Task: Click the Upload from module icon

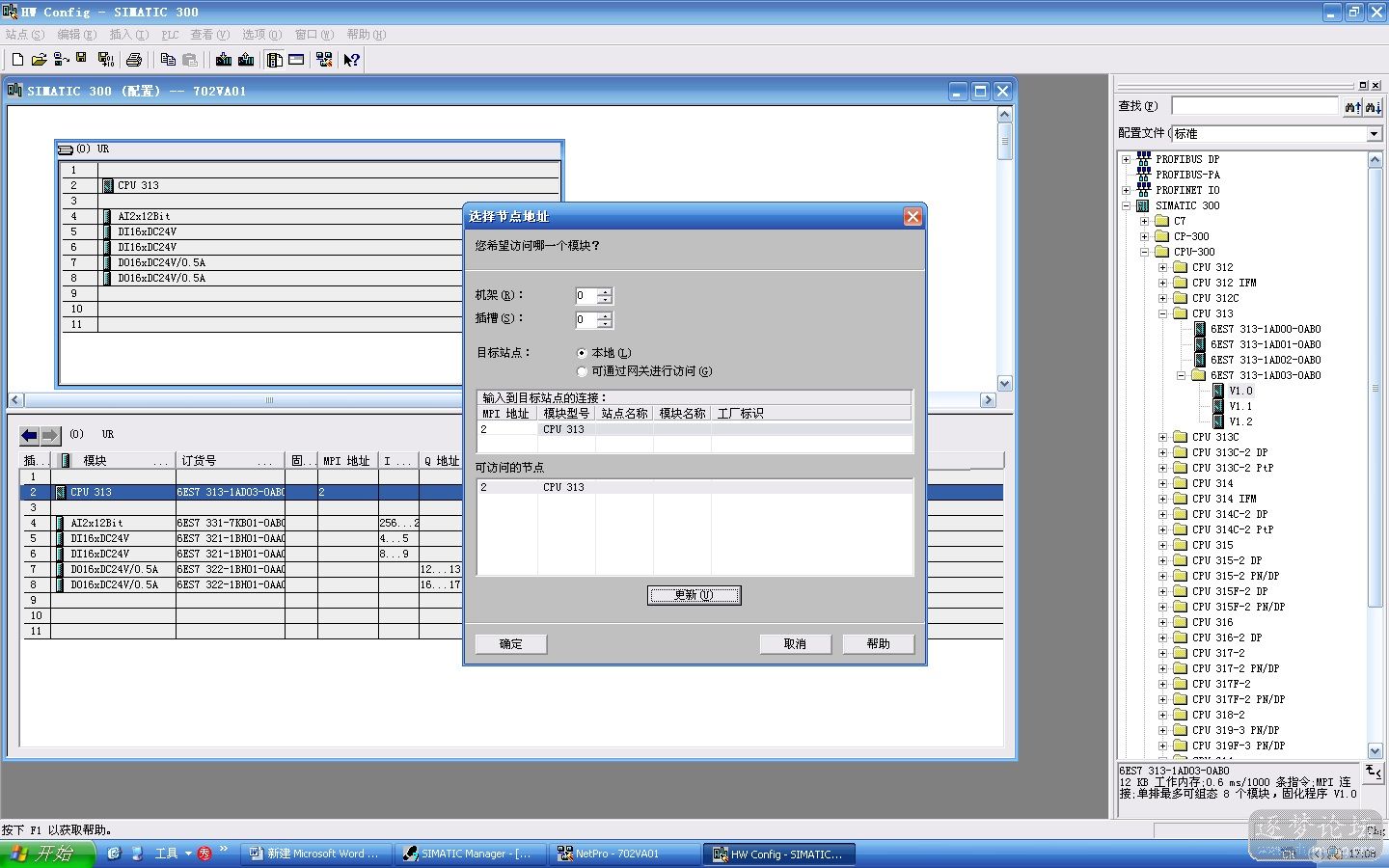Action: [246, 60]
